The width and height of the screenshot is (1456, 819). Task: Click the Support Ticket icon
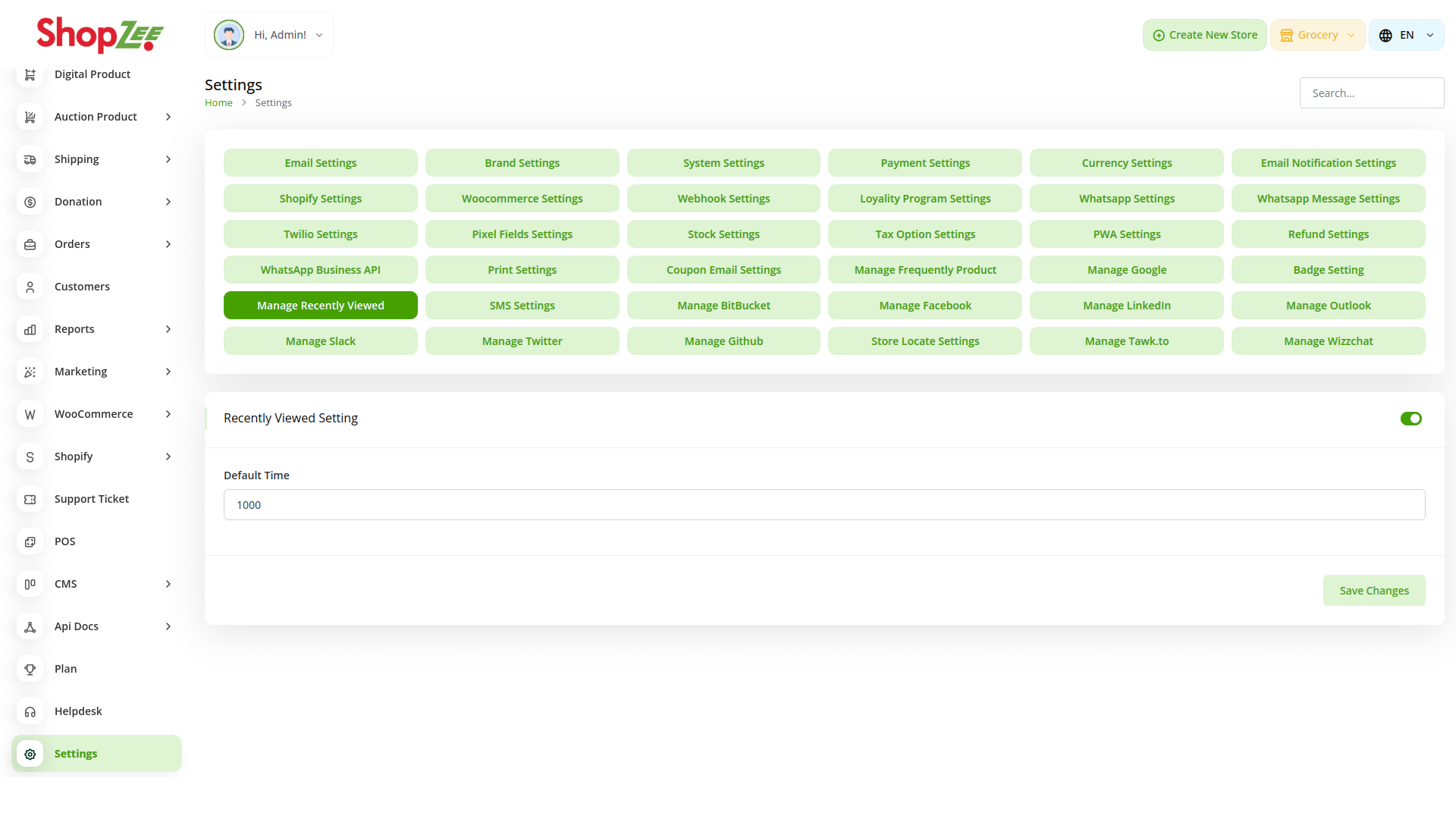30,499
